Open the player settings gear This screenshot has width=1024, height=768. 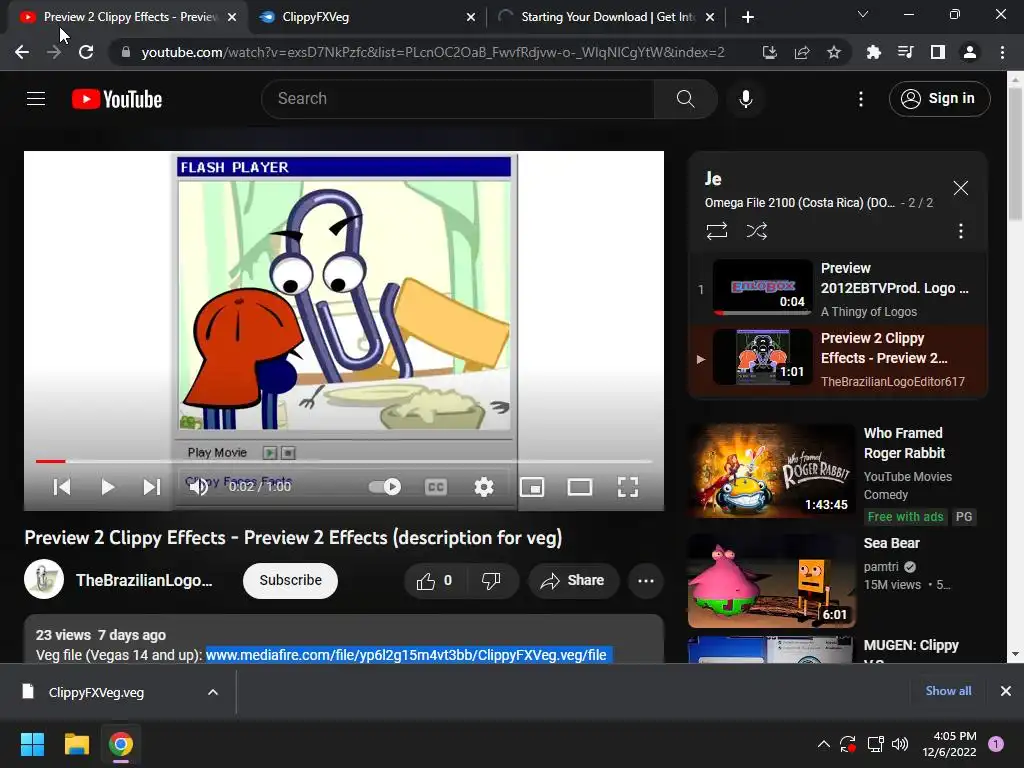[484, 487]
